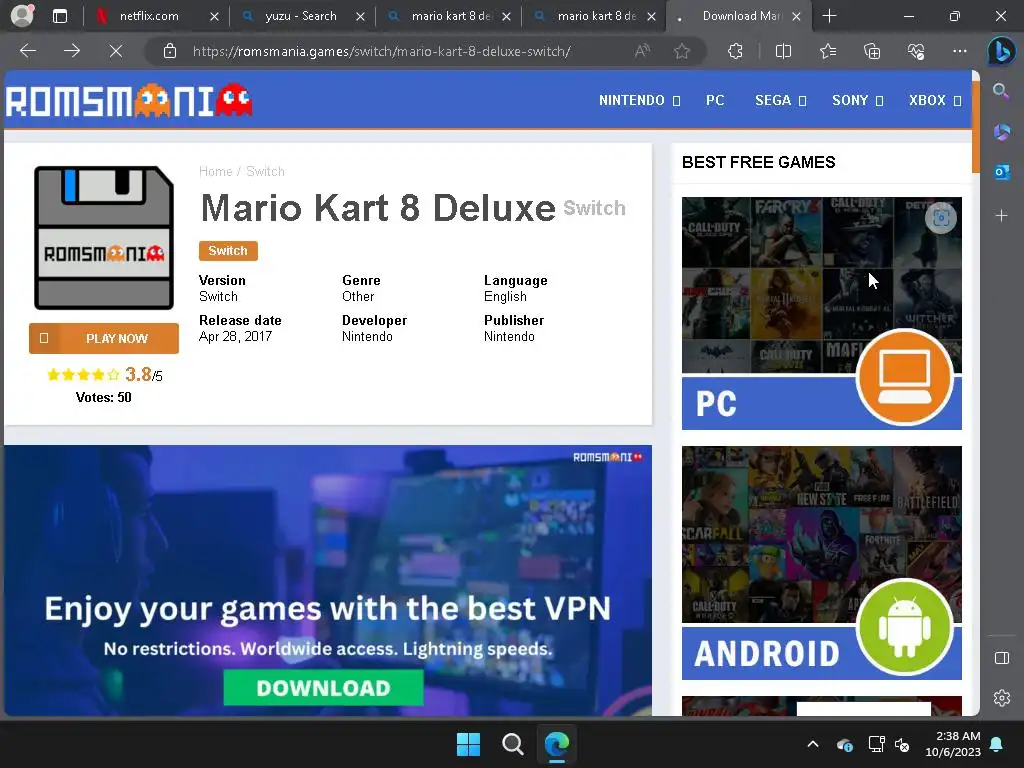
Task: Open sidebar settings gear icon
Action: (1001, 698)
